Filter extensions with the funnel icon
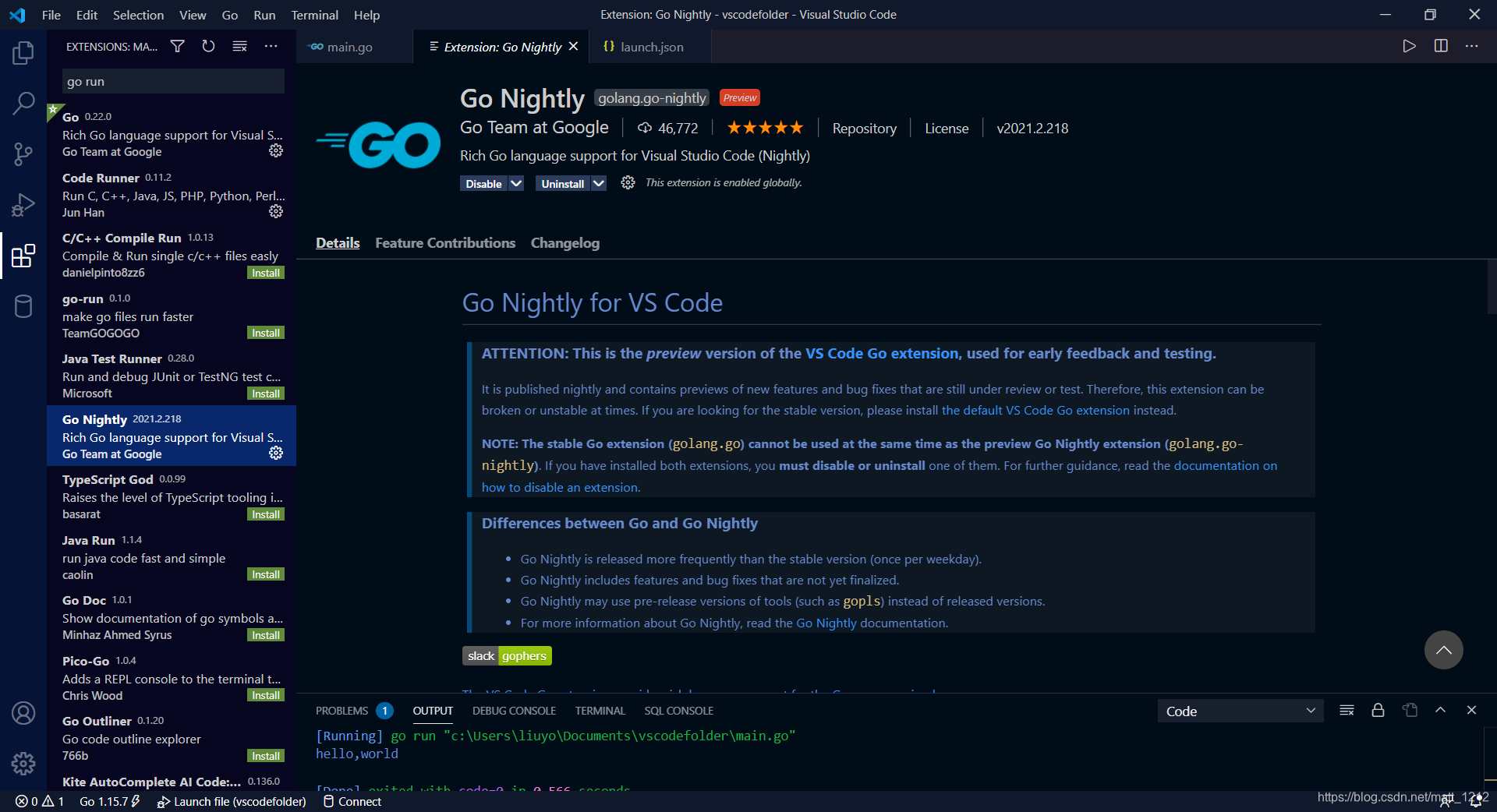This screenshot has width=1497, height=812. [178, 47]
